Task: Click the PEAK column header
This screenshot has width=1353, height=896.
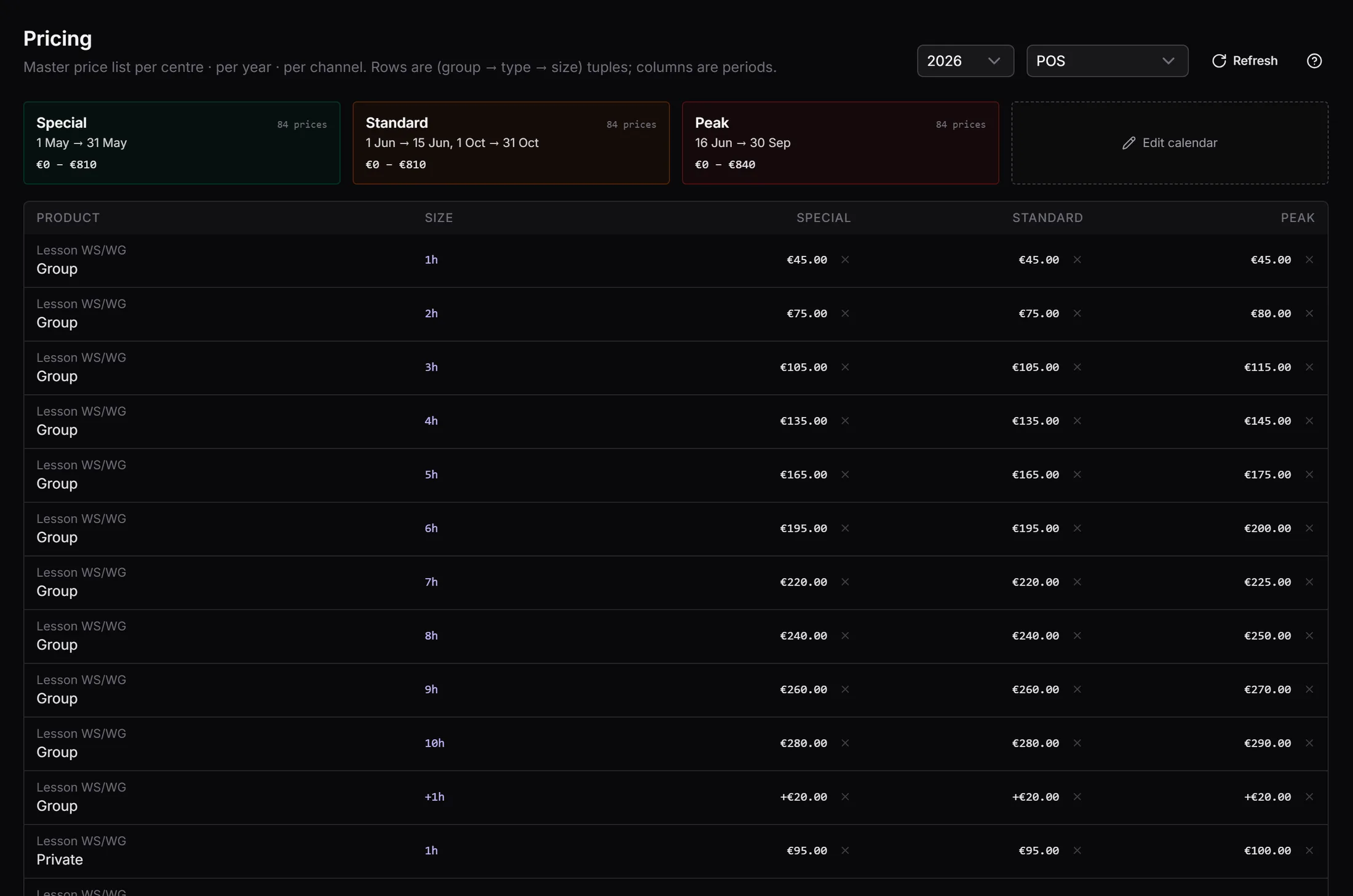Action: [1298, 218]
